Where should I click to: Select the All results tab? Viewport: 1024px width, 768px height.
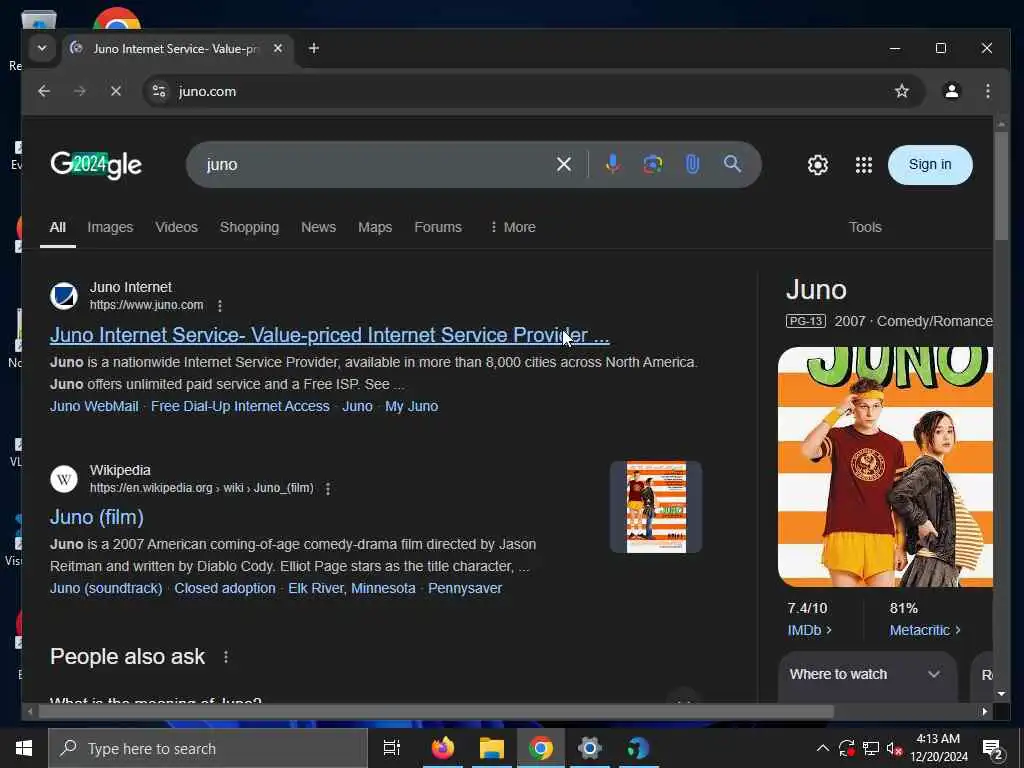pos(57,227)
